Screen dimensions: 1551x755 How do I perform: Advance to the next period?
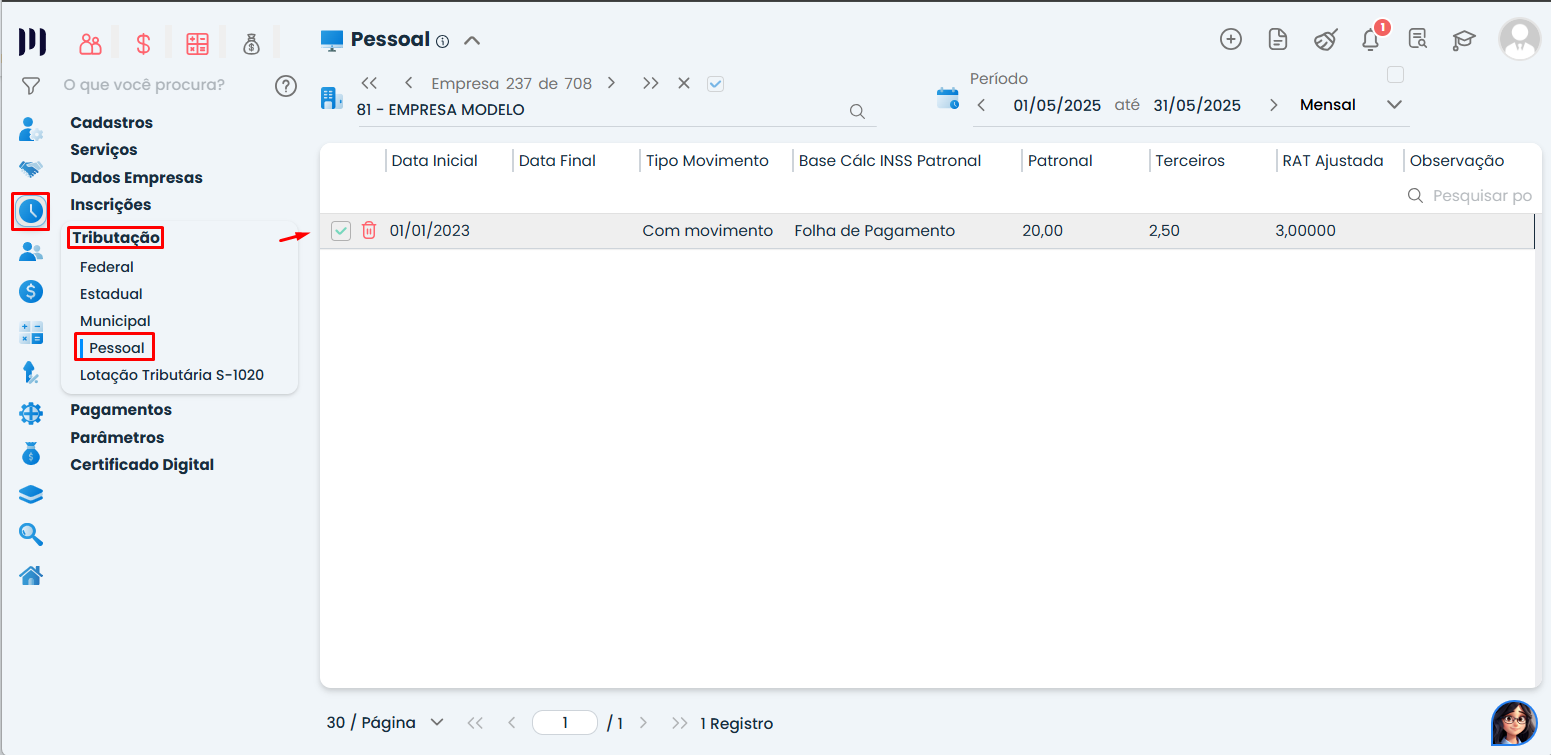1273,105
